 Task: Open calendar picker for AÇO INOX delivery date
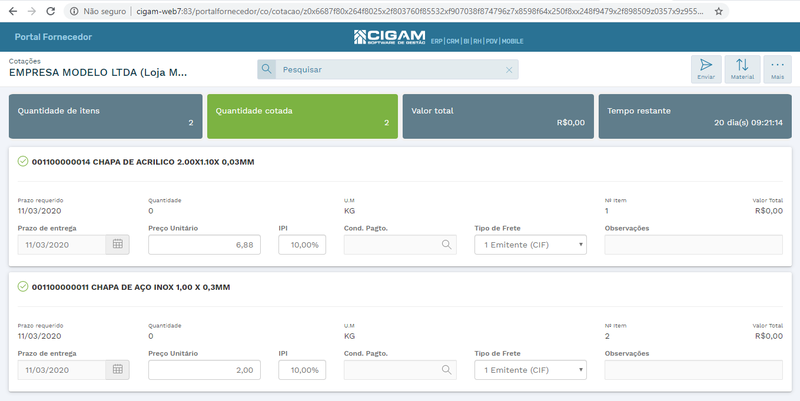coord(117,370)
